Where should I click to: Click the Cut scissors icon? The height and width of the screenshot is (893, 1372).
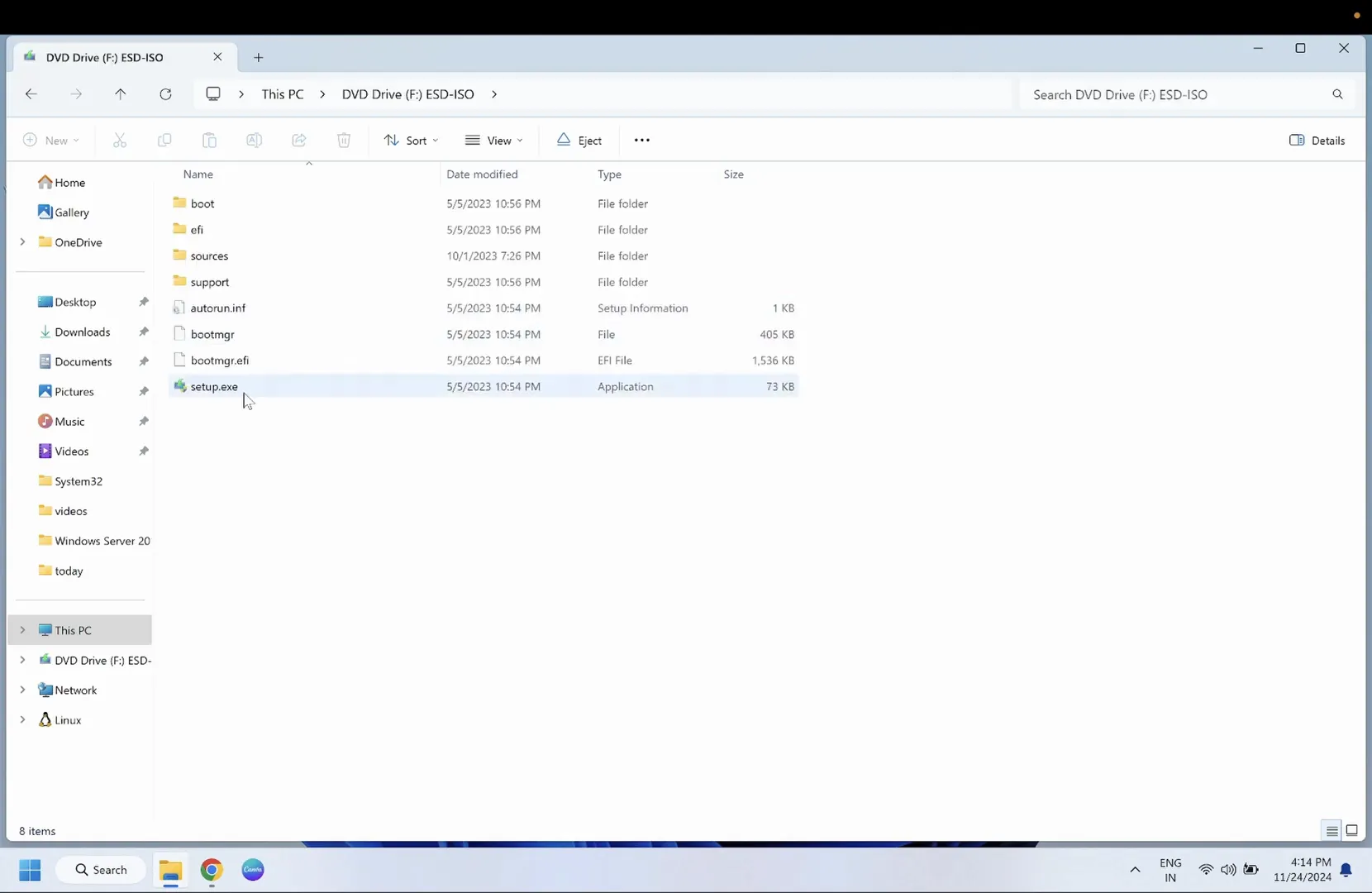(120, 141)
